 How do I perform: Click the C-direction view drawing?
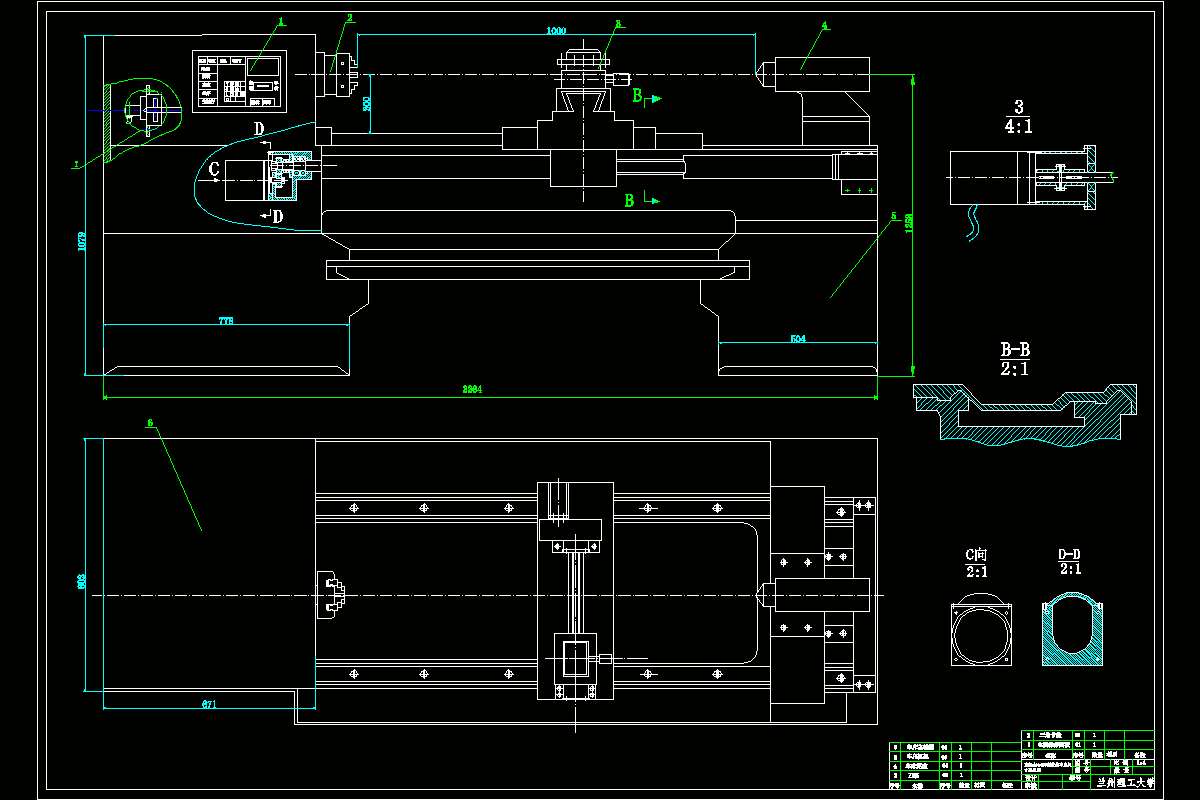[x=981, y=628]
